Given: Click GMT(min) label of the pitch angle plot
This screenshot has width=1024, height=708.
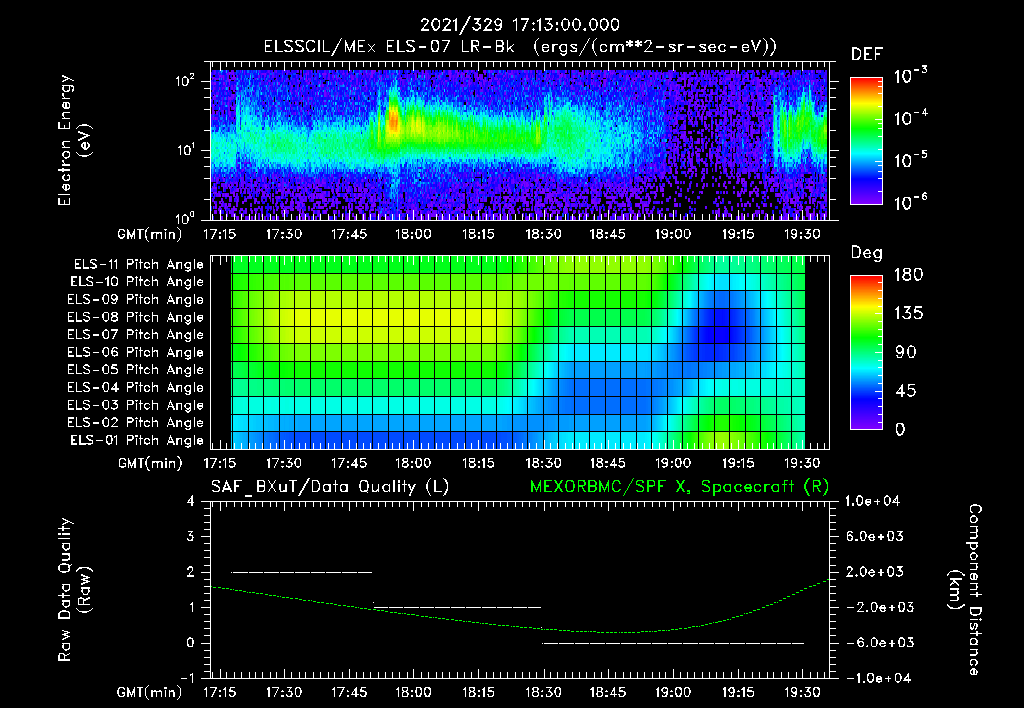Looking at the screenshot, I should point(150,463).
